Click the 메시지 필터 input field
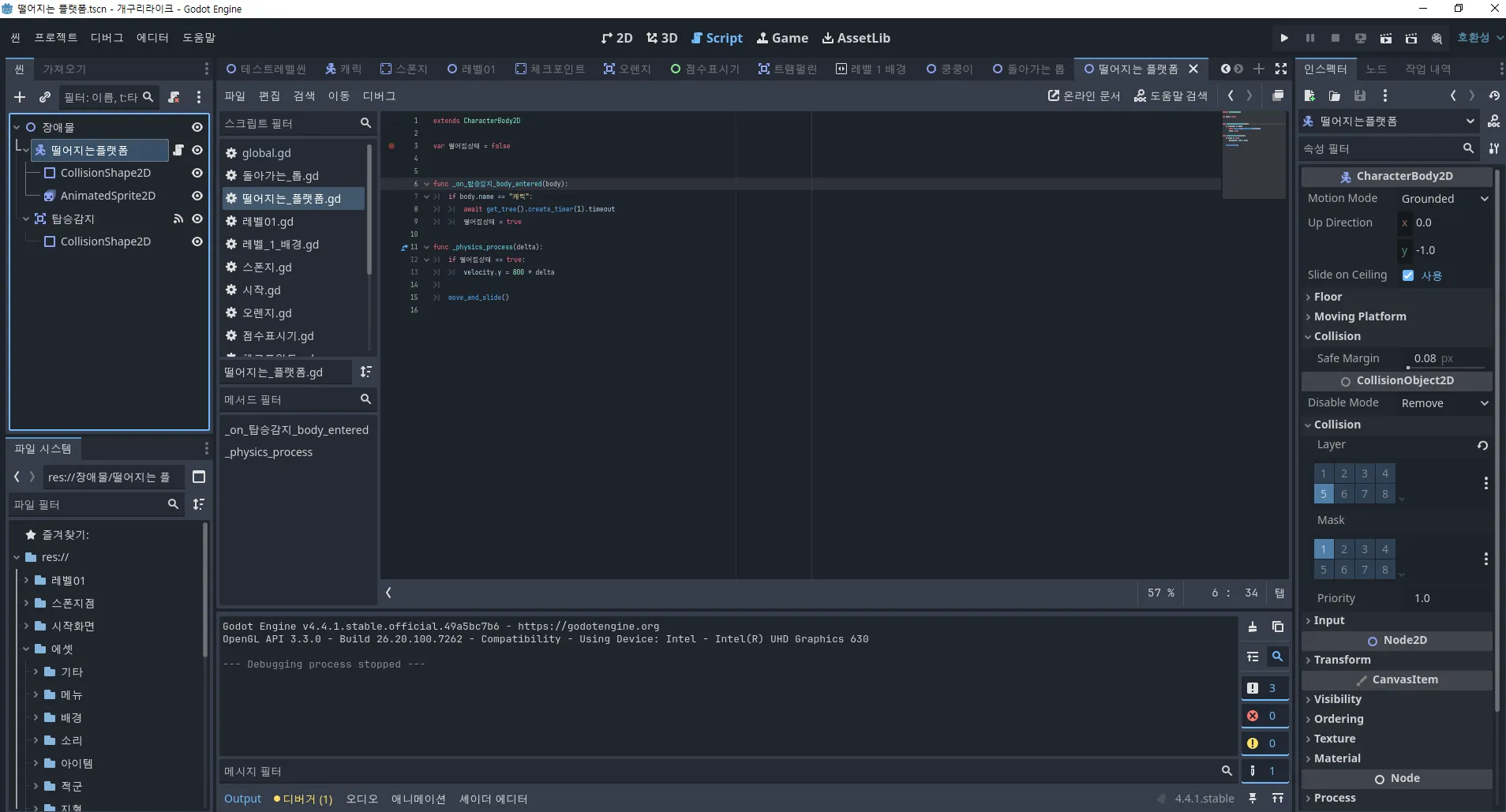Screen dimensions: 1506x812 (x=720, y=771)
